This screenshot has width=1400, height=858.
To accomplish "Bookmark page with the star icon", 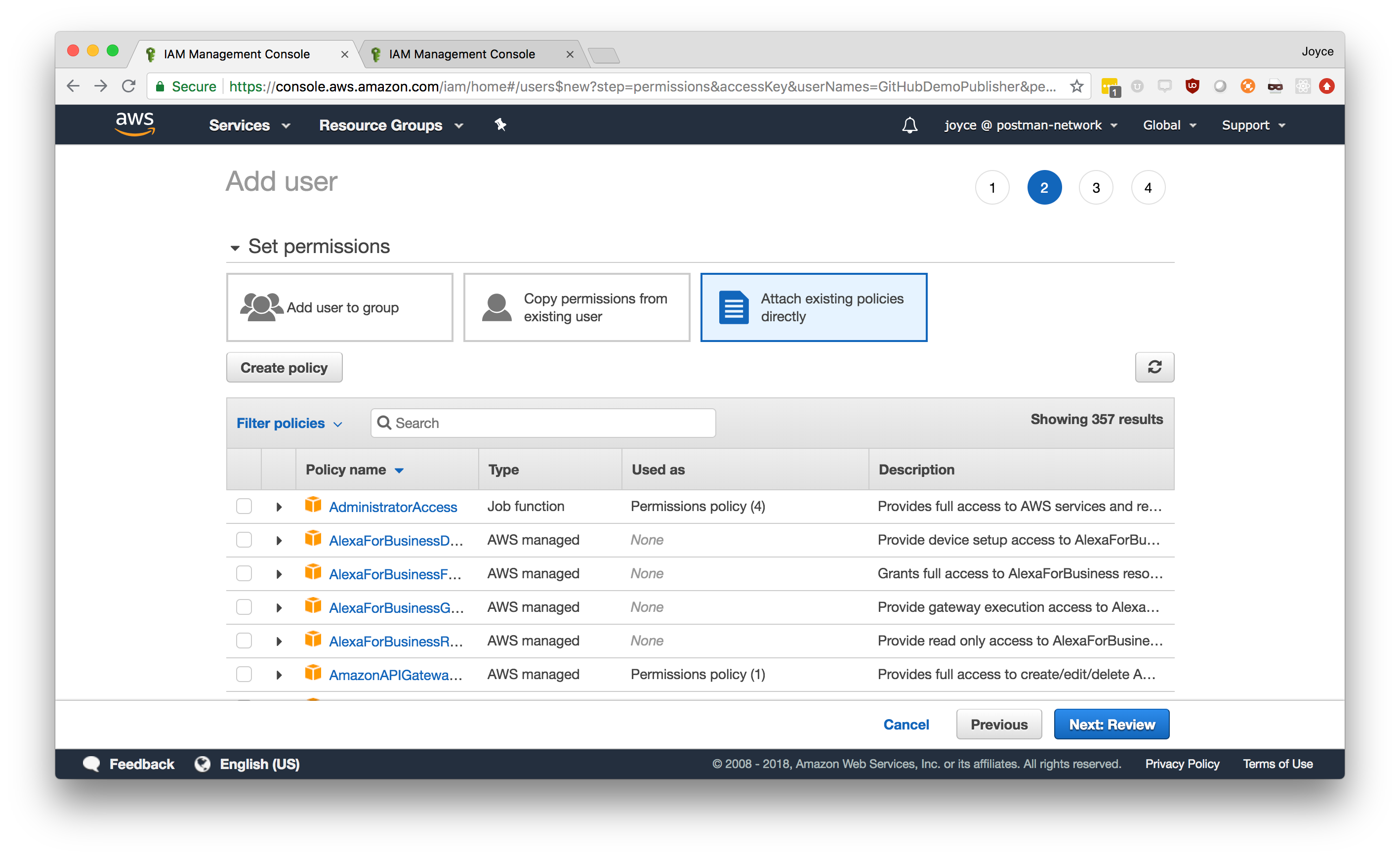I will [x=1076, y=86].
